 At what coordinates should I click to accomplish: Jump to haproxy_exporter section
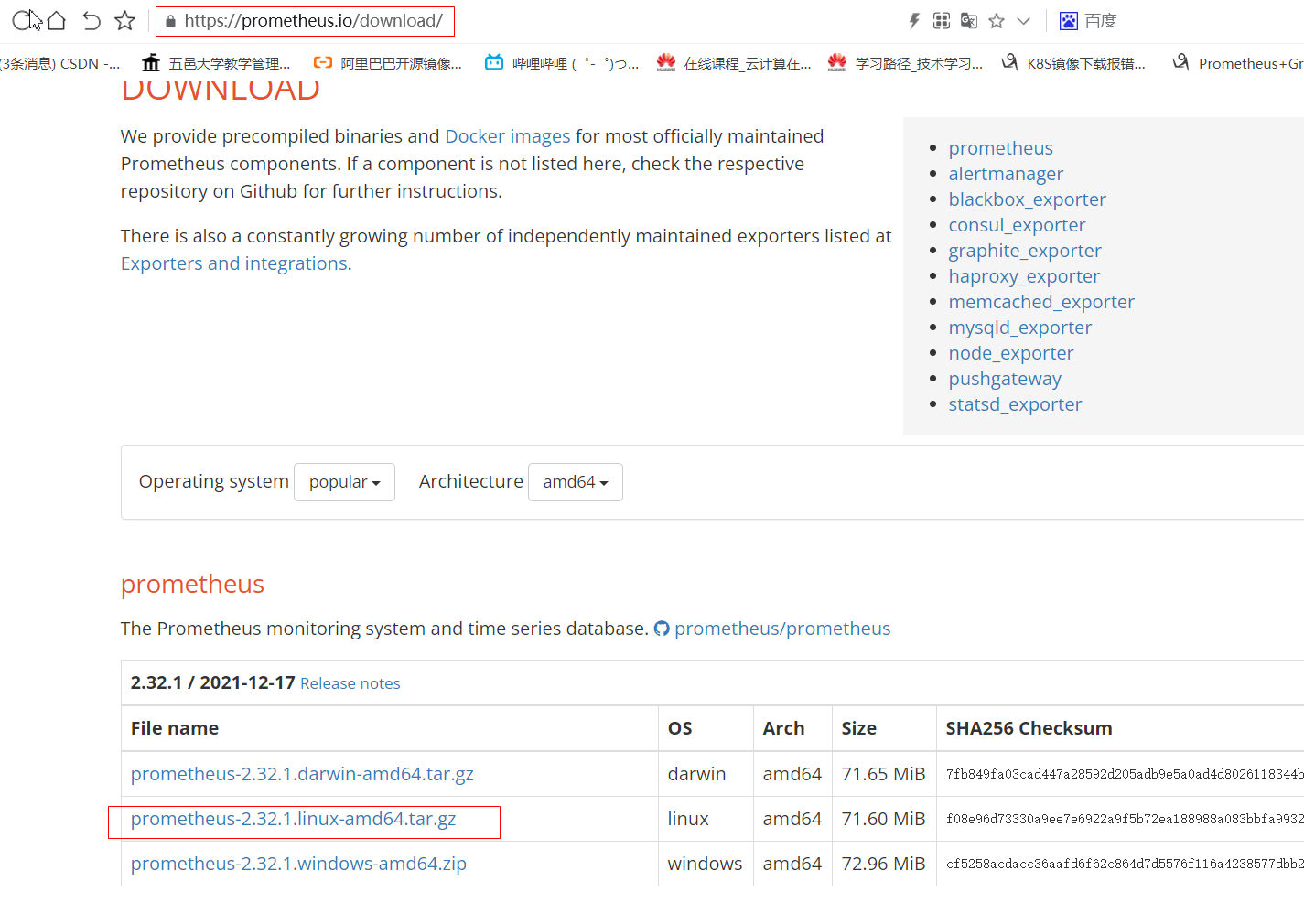[x=1024, y=276]
